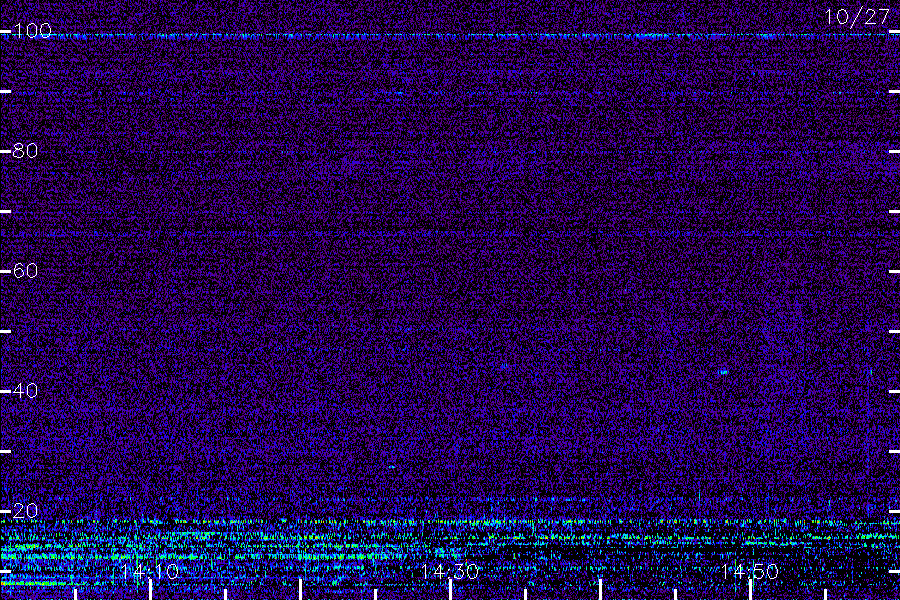Click the 14:50 time axis label
This screenshot has width=900, height=600.
750,571
